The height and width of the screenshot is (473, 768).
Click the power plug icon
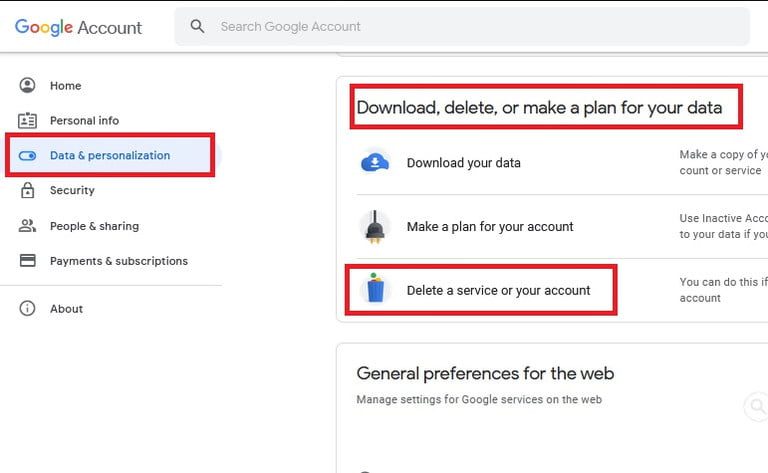pyautogui.click(x=375, y=226)
